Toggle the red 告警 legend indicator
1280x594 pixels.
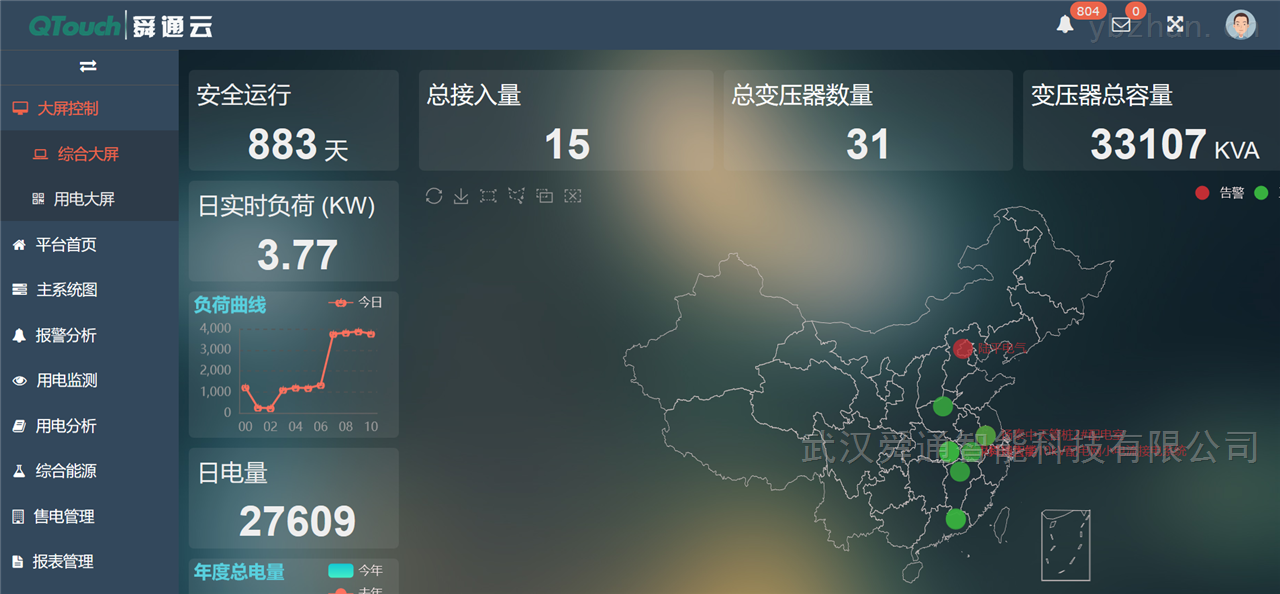[1202, 192]
